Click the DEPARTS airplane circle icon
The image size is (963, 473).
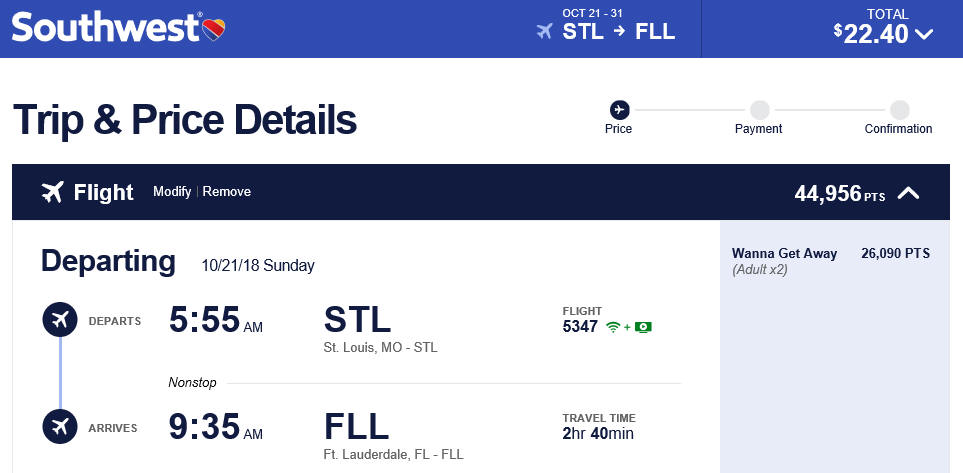pyautogui.click(x=60, y=319)
